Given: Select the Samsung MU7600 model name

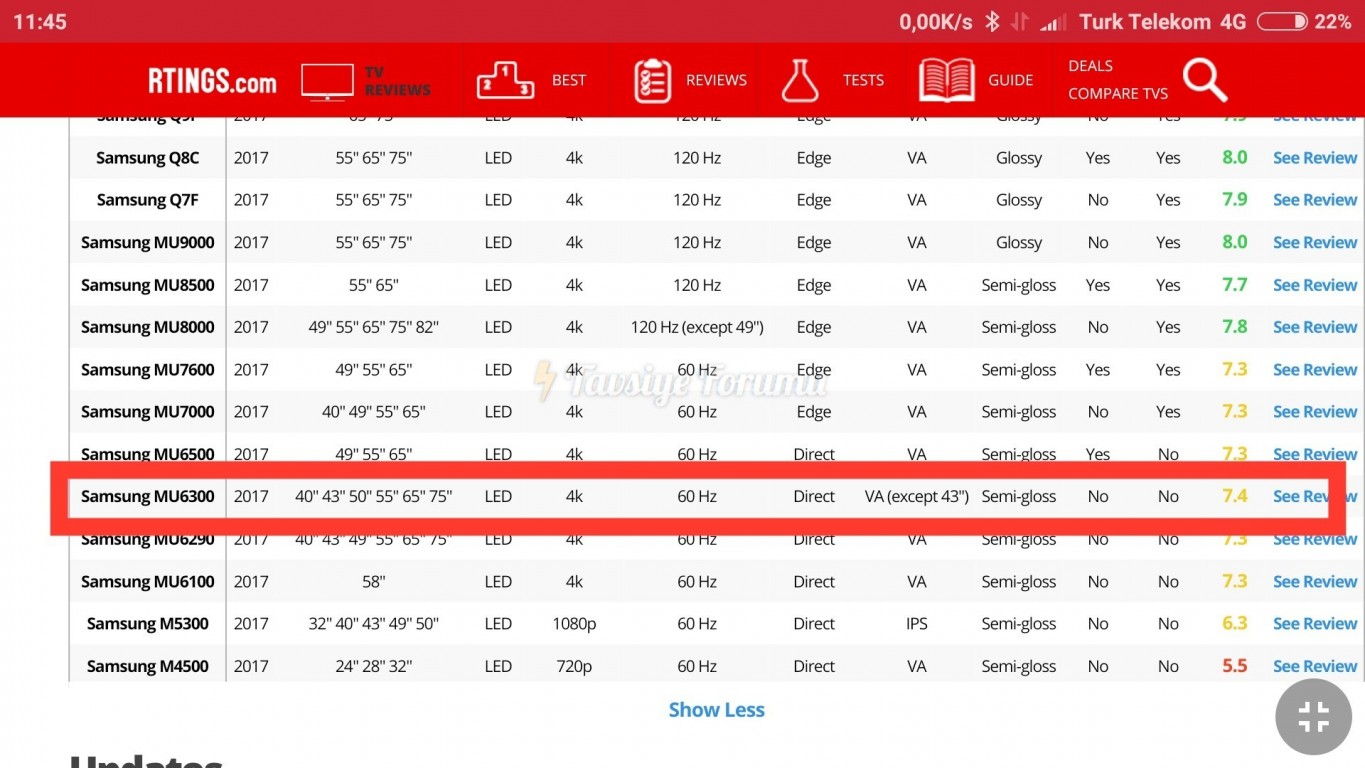Looking at the screenshot, I should pyautogui.click(x=148, y=370).
